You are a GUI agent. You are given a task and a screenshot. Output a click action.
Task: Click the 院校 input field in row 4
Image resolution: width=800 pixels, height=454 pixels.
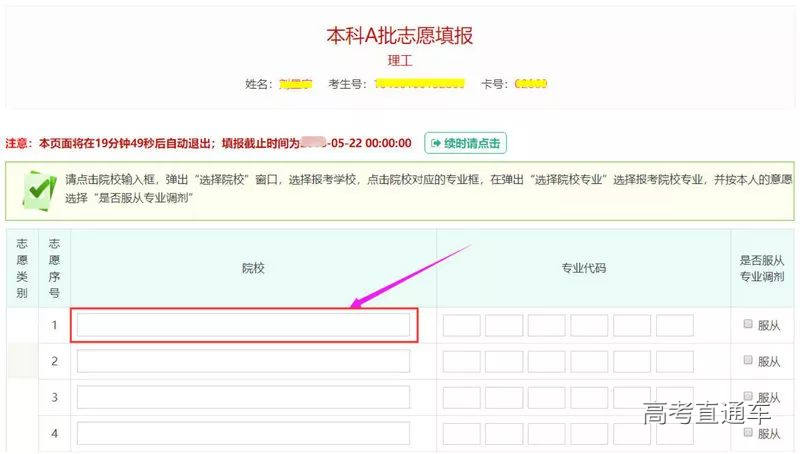pyautogui.click(x=243, y=433)
